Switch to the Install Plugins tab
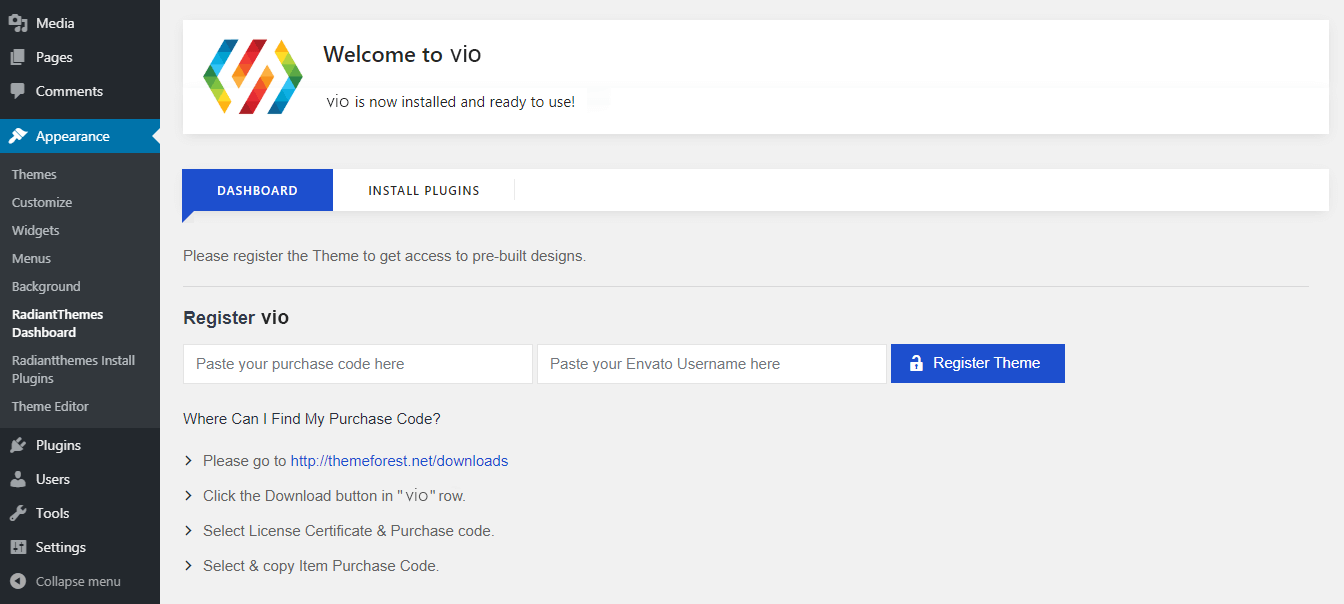Screen dimensions: 1344x604 (x=424, y=190)
